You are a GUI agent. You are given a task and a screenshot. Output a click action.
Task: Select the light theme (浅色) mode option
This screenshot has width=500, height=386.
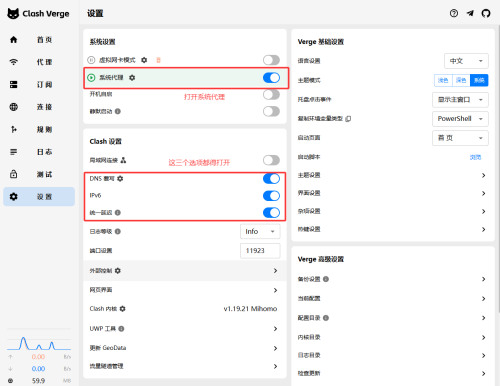point(443,80)
